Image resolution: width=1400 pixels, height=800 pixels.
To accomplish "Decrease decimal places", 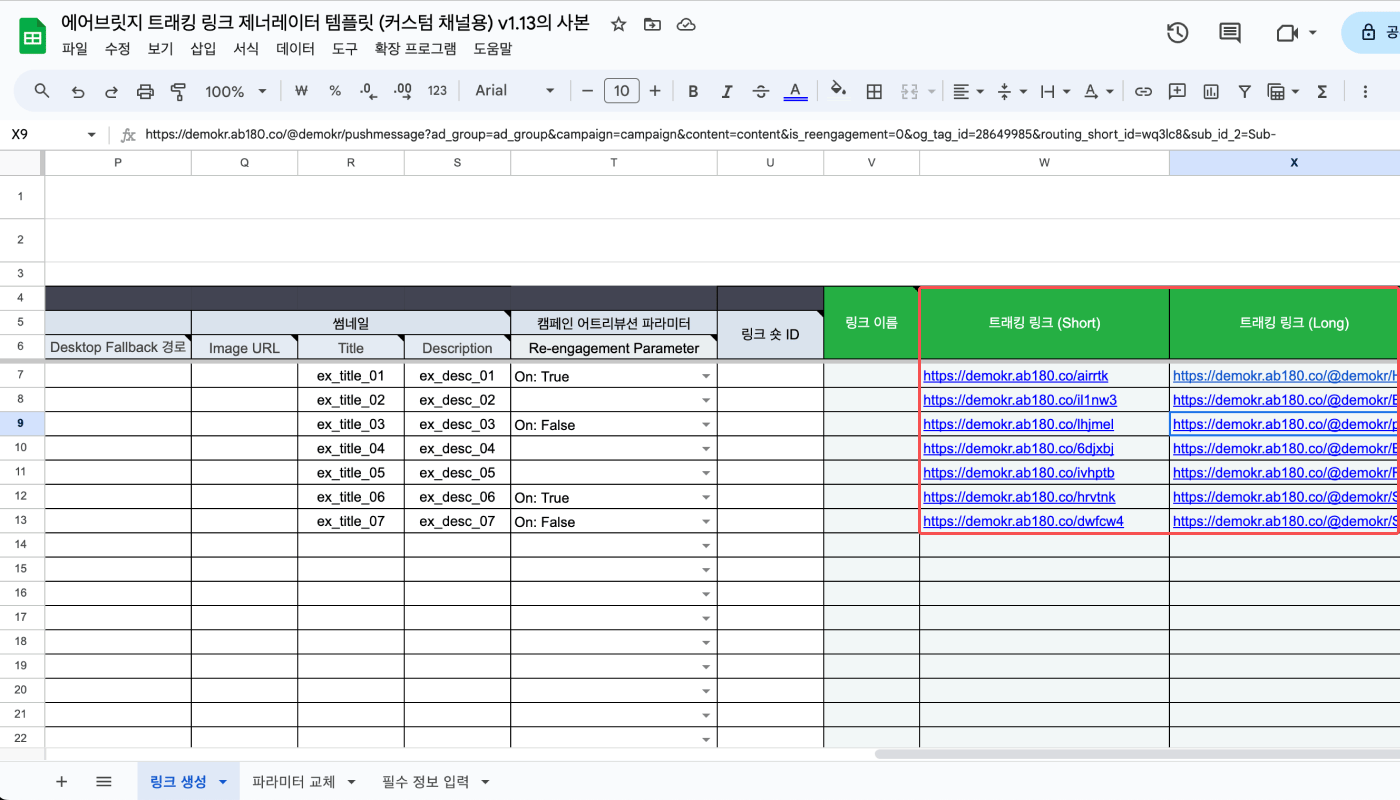I will coord(368,91).
